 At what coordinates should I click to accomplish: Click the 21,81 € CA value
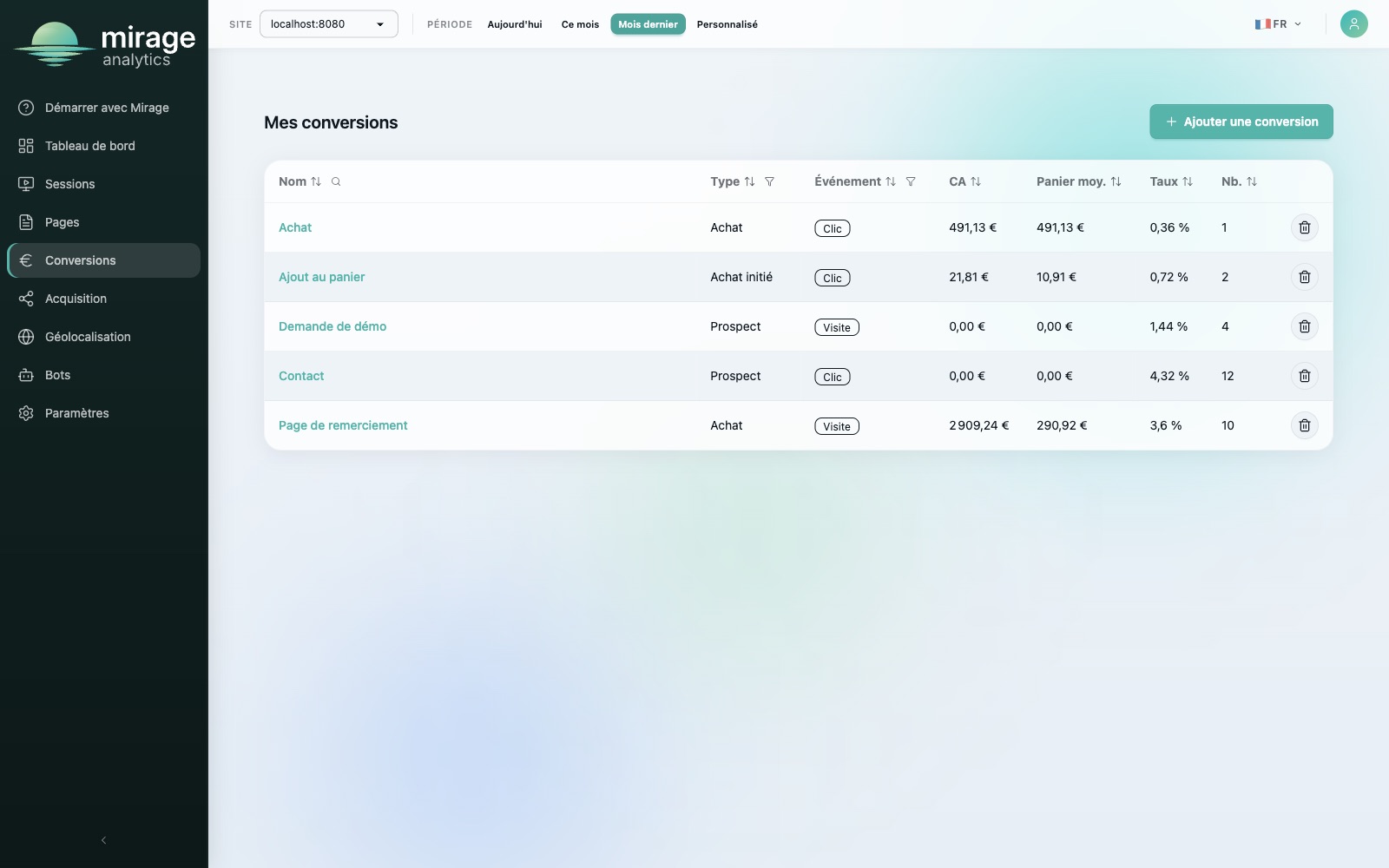click(969, 277)
